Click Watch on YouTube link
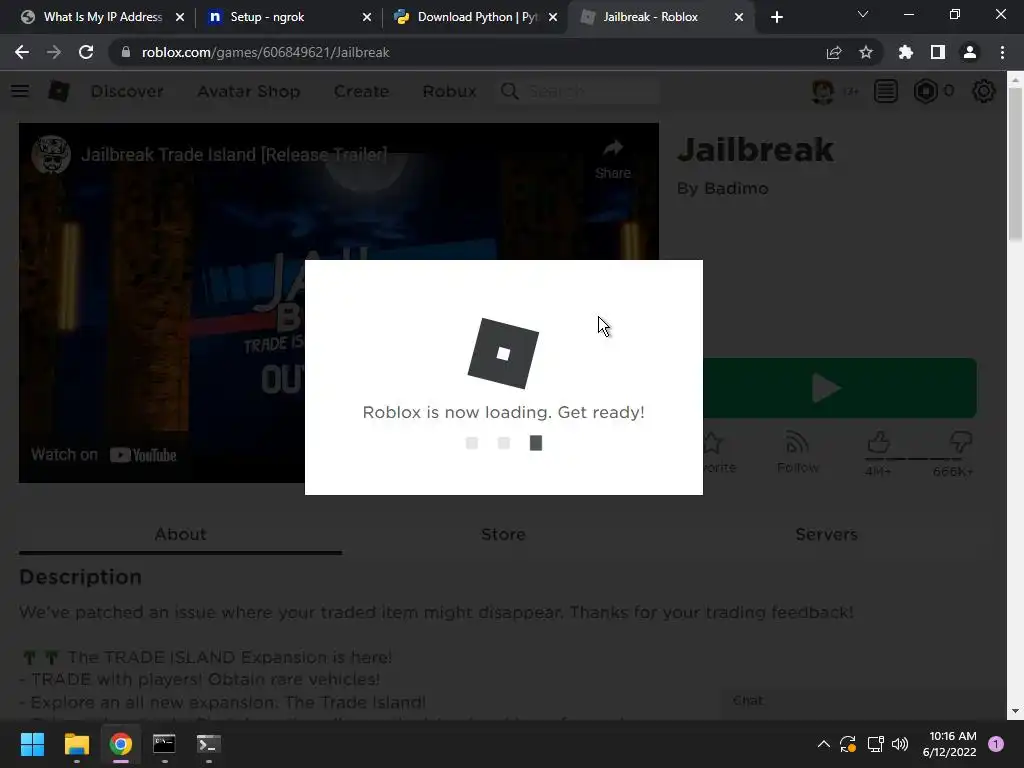 (104, 455)
